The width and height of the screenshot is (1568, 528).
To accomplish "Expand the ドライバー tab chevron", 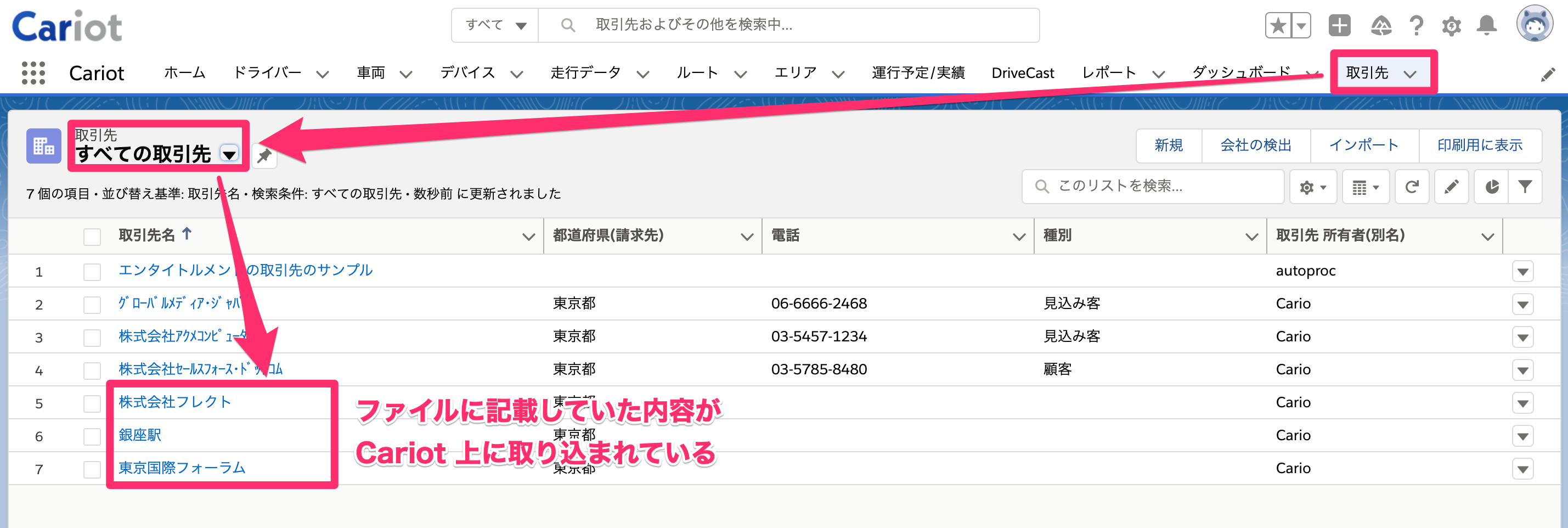I will (x=323, y=74).
